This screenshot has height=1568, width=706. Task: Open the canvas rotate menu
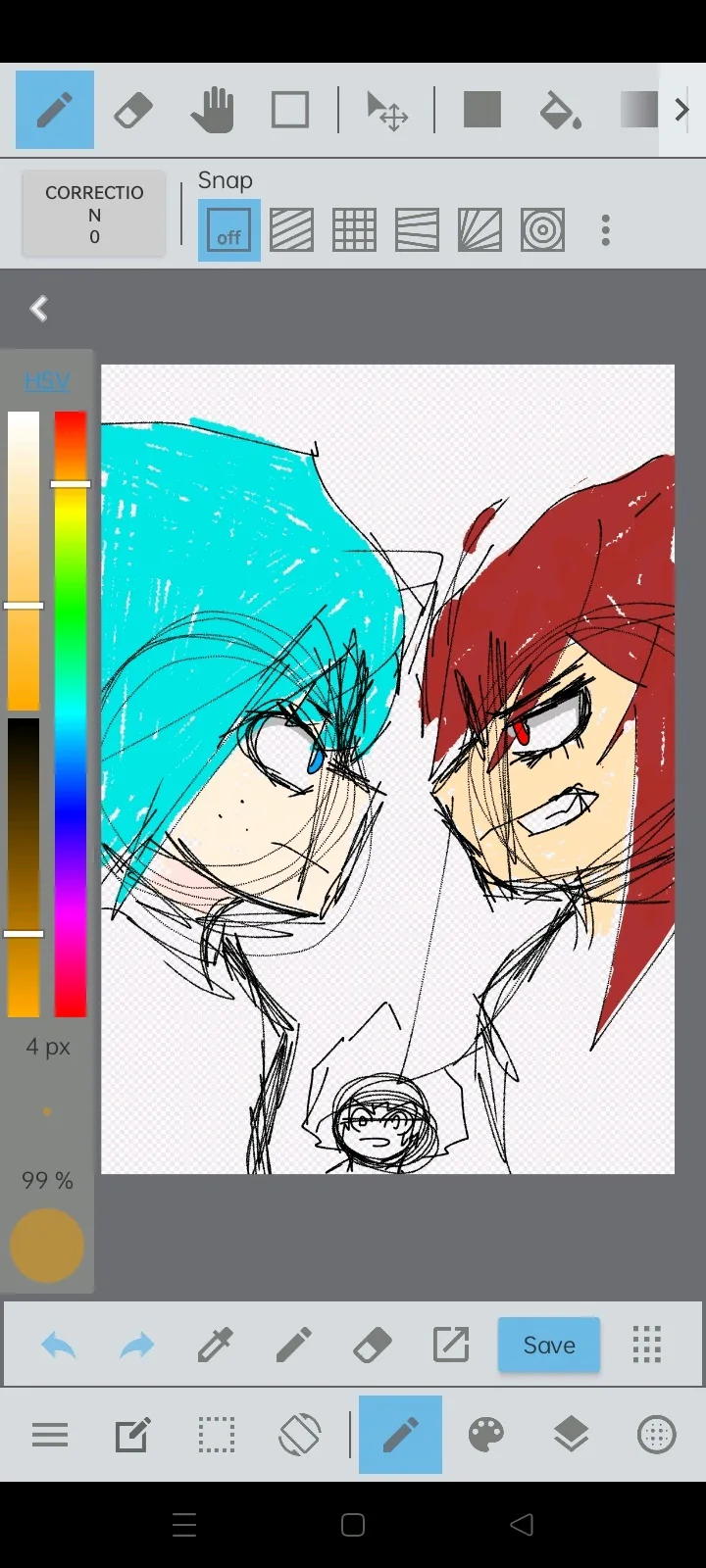click(x=299, y=1436)
